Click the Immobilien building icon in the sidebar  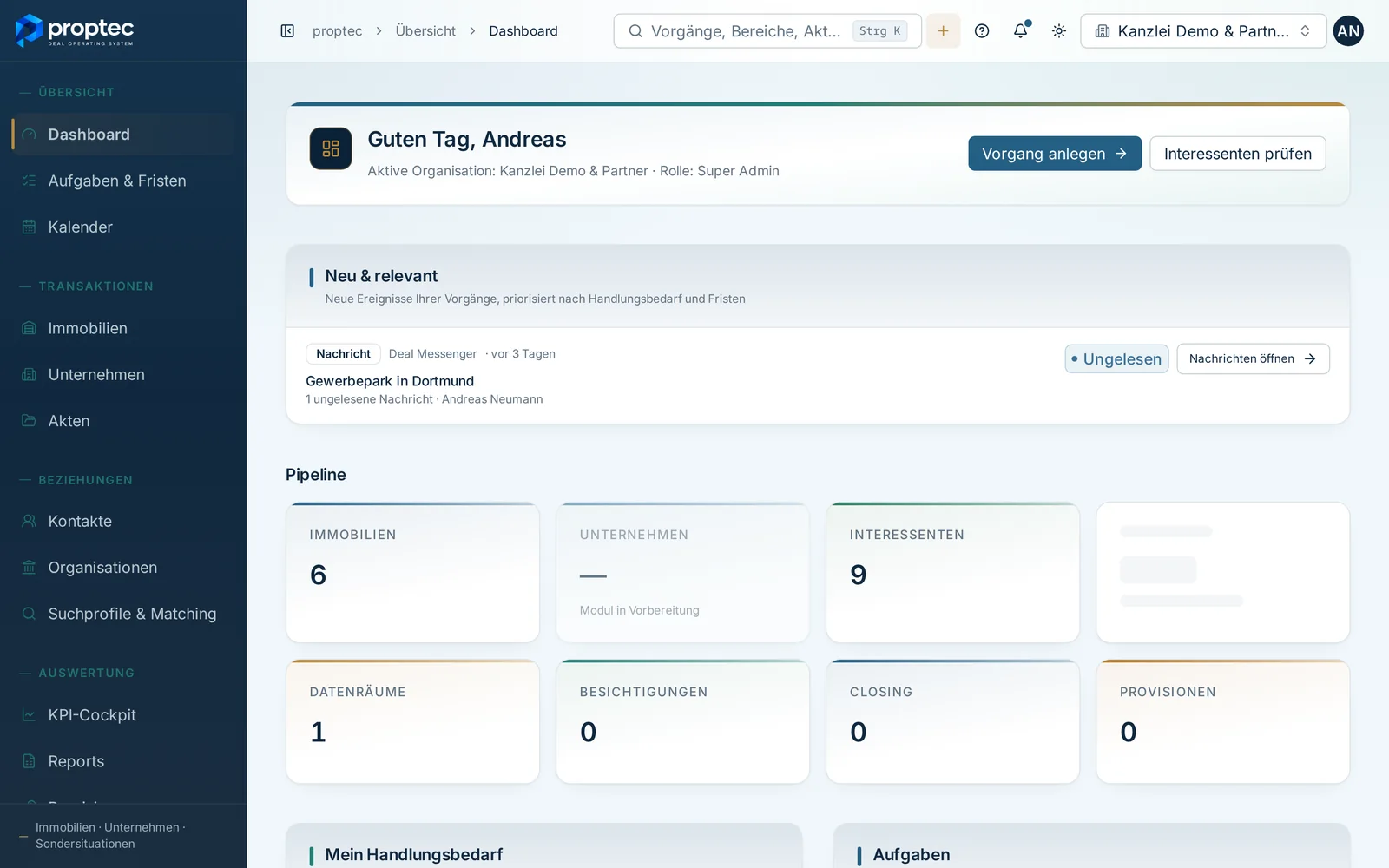coord(29,328)
